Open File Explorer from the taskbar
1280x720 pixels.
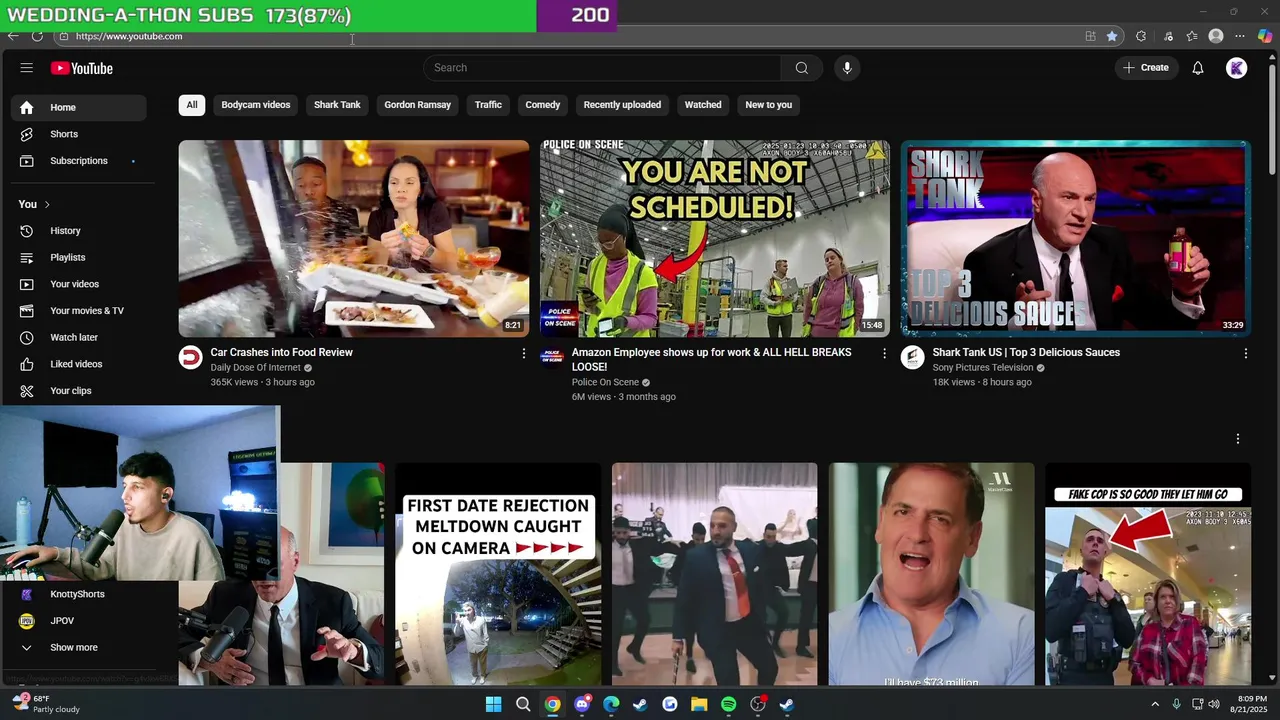tap(699, 704)
